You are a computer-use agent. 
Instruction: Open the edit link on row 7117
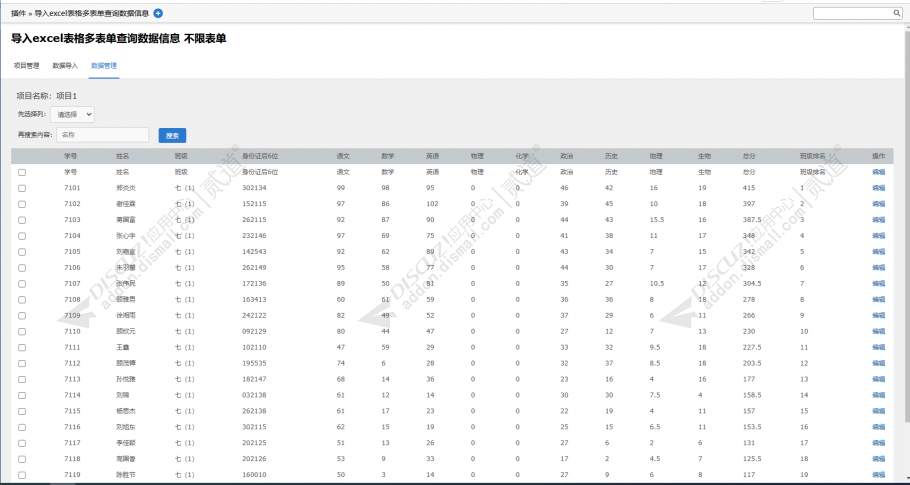(x=879, y=443)
